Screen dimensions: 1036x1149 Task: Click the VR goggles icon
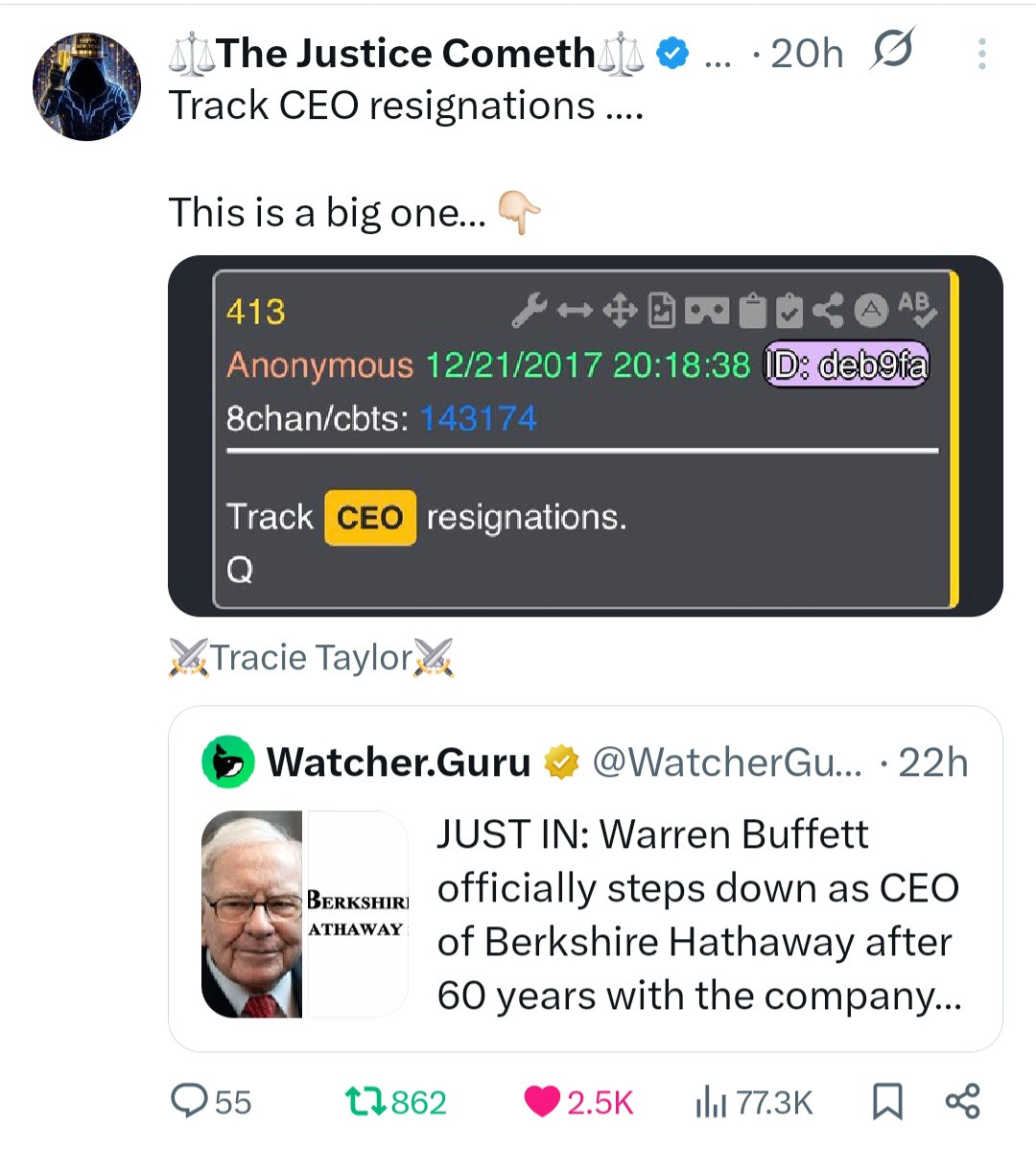click(x=707, y=310)
